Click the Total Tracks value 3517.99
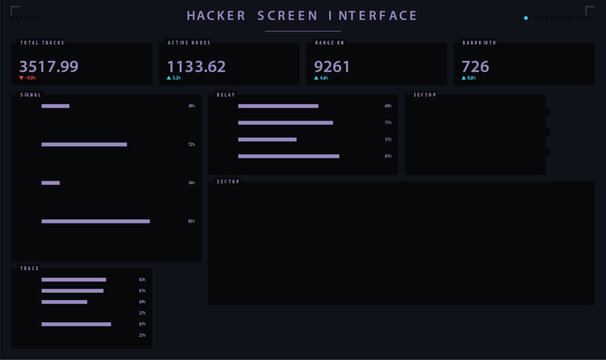Image resolution: width=606 pixels, height=360 pixels. coord(49,67)
